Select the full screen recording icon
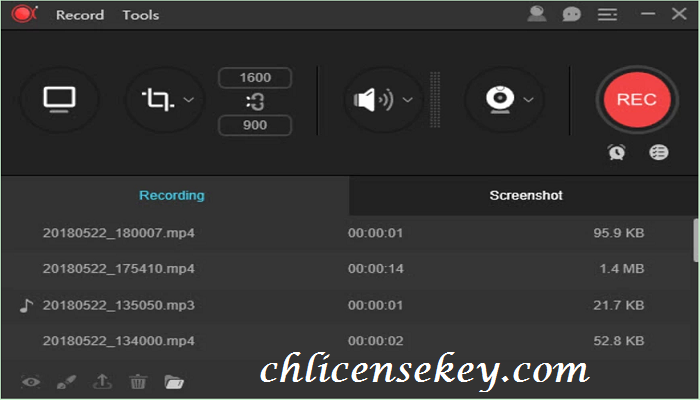This screenshot has height=400, width=700. pyautogui.click(x=59, y=99)
